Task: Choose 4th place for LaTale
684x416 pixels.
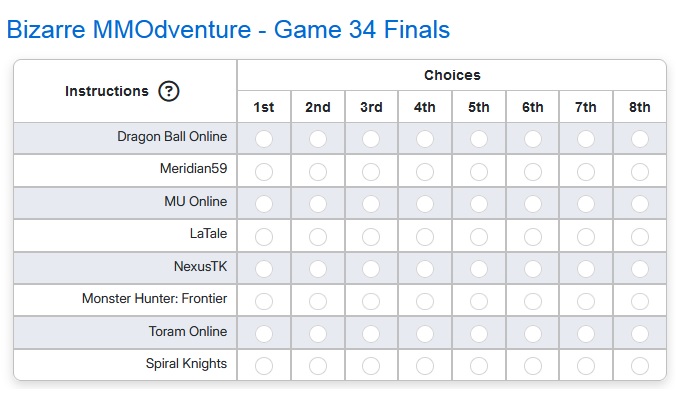Action: tap(425, 237)
